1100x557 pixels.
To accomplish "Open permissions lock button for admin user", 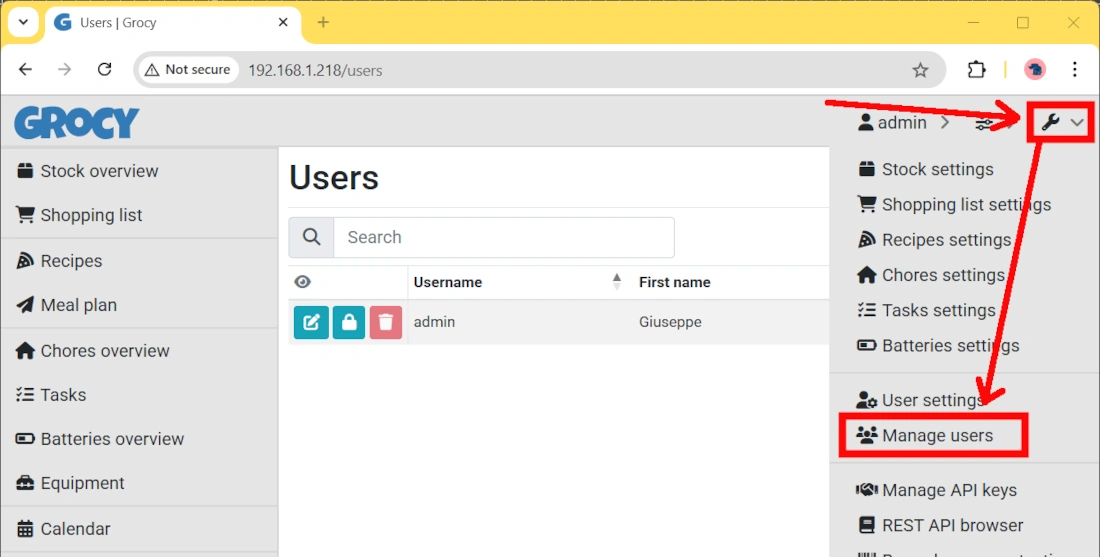I will (349, 322).
